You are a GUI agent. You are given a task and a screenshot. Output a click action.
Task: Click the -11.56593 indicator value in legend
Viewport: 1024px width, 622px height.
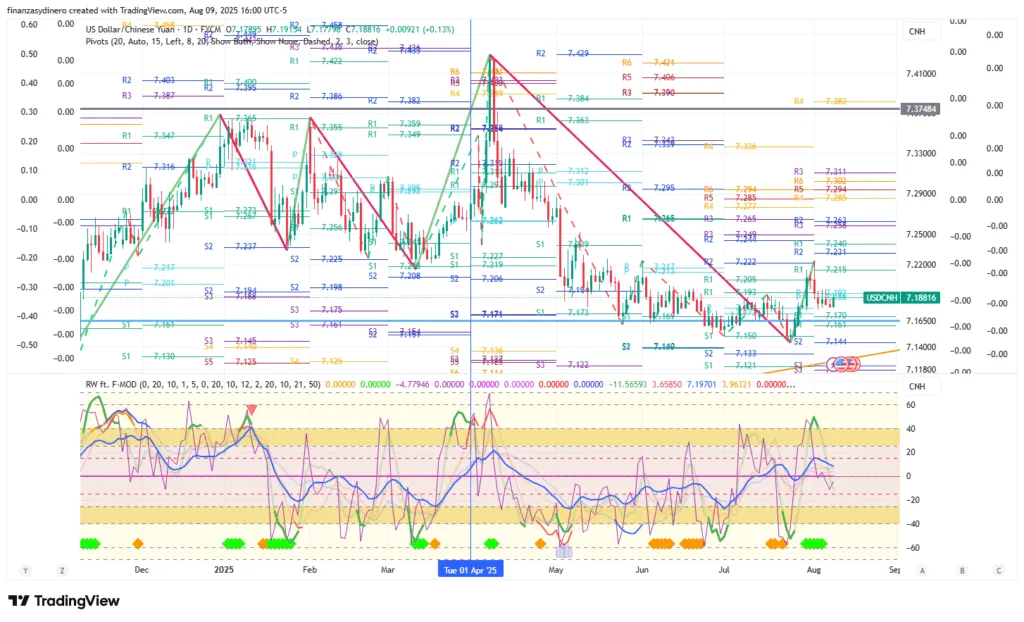click(x=628, y=384)
